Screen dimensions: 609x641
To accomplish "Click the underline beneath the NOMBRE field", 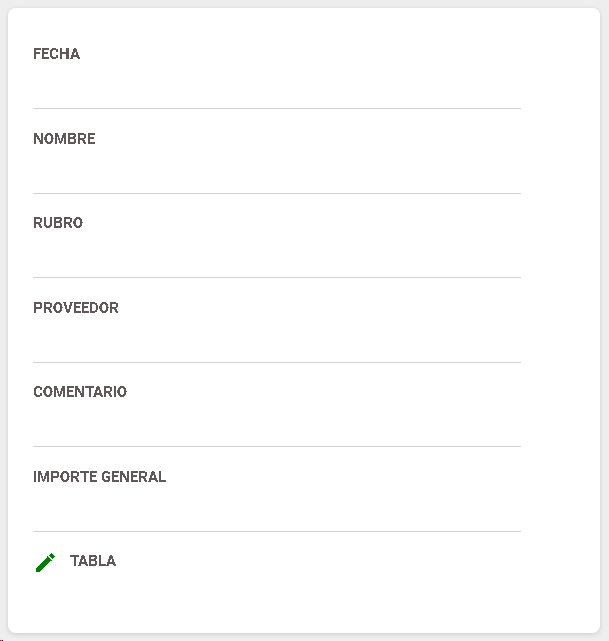I will pos(277,193).
